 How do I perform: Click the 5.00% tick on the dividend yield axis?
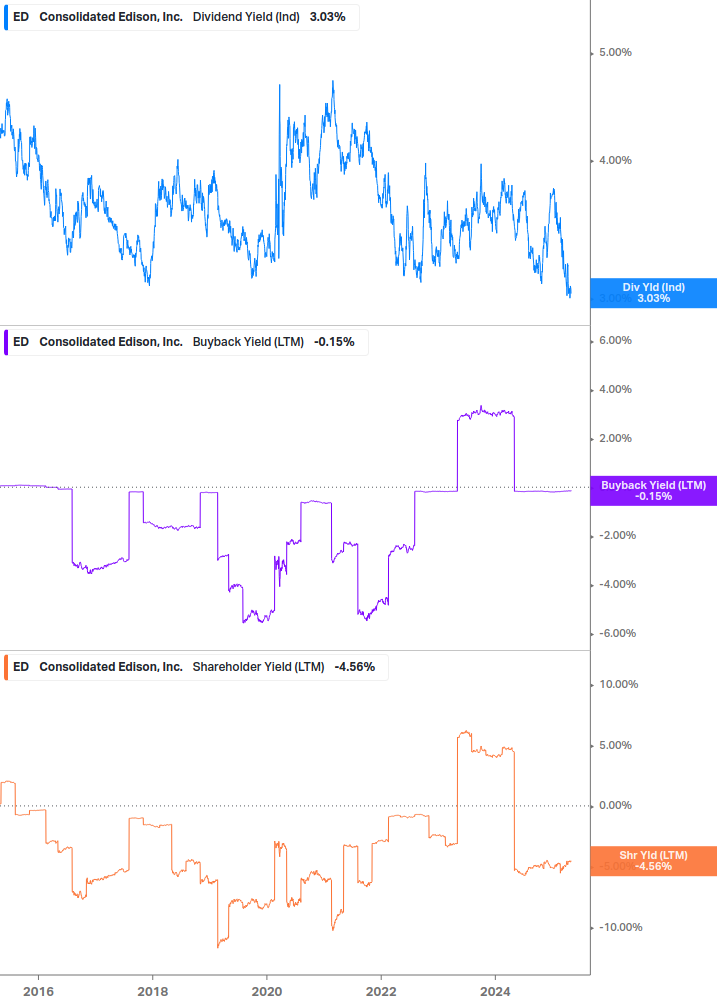(x=615, y=53)
